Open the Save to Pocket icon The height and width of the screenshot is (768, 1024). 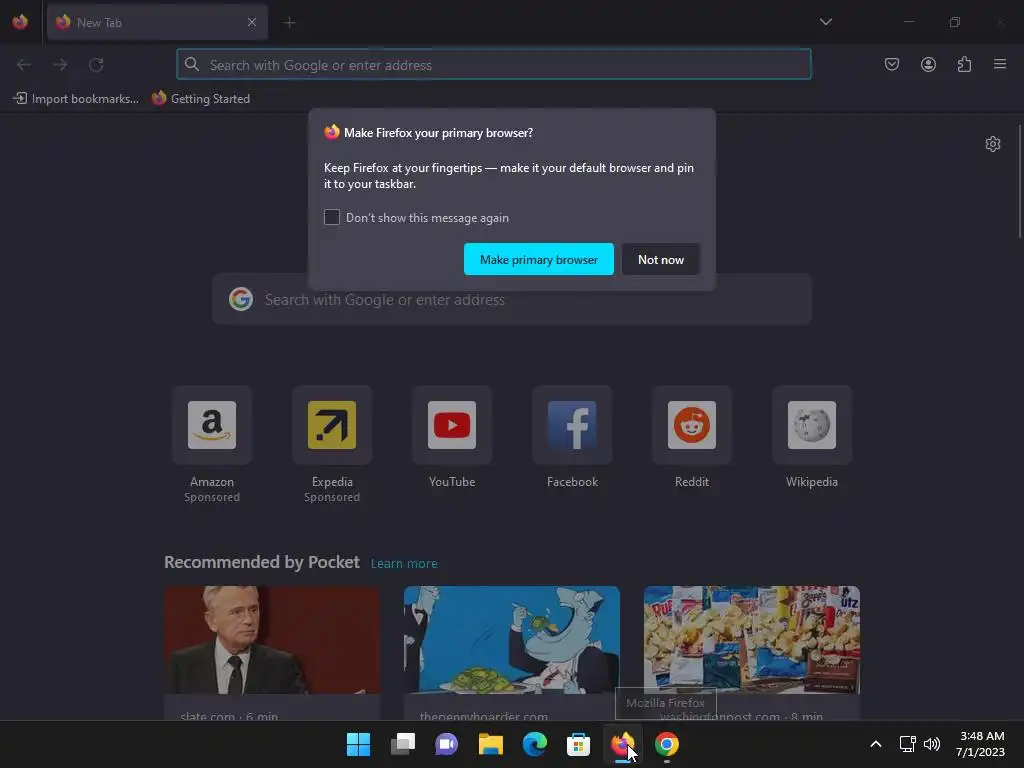[x=891, y=64]
